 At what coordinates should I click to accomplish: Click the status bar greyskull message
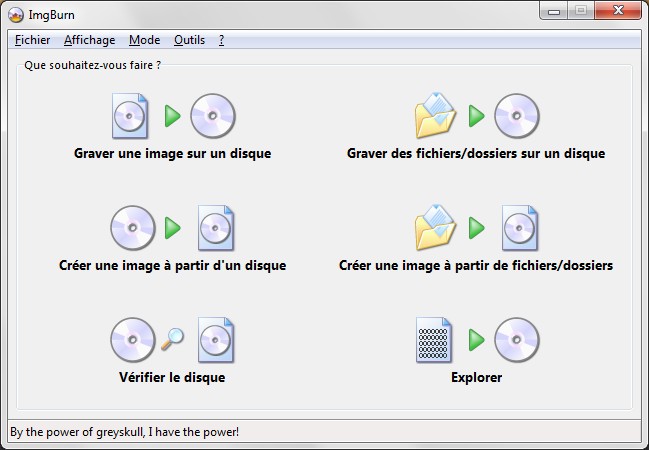tap(125, 432)
